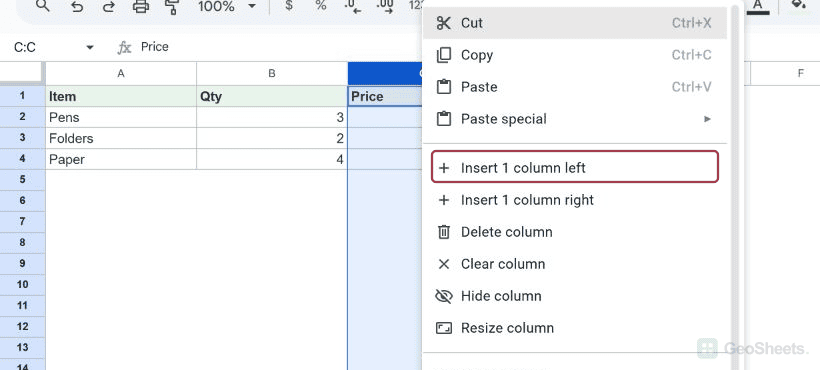Click the increase decimal places icon
The image size is (820, 370).
[385, 6]
